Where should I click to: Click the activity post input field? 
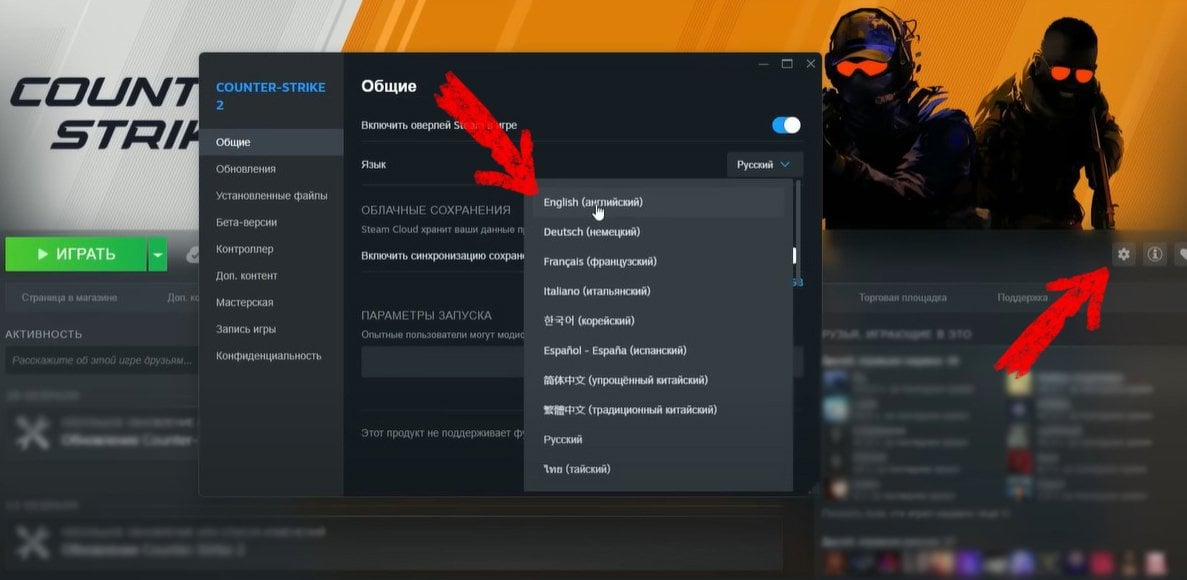click(102, 360)
